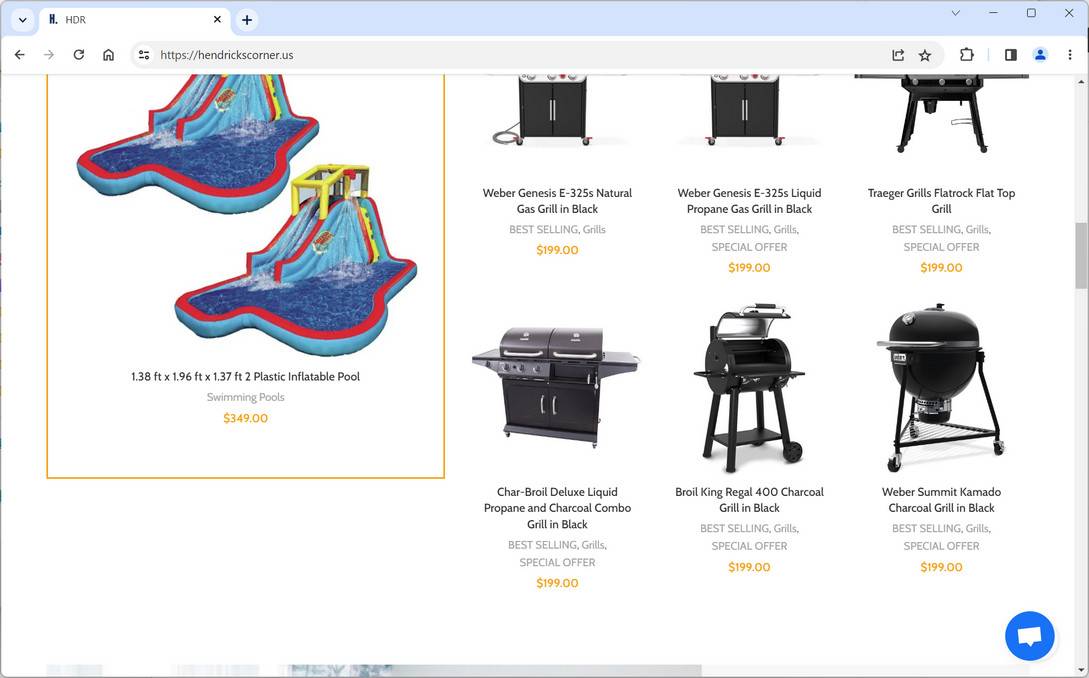Click the Broil King Regal 400 image

coord(749,388)
